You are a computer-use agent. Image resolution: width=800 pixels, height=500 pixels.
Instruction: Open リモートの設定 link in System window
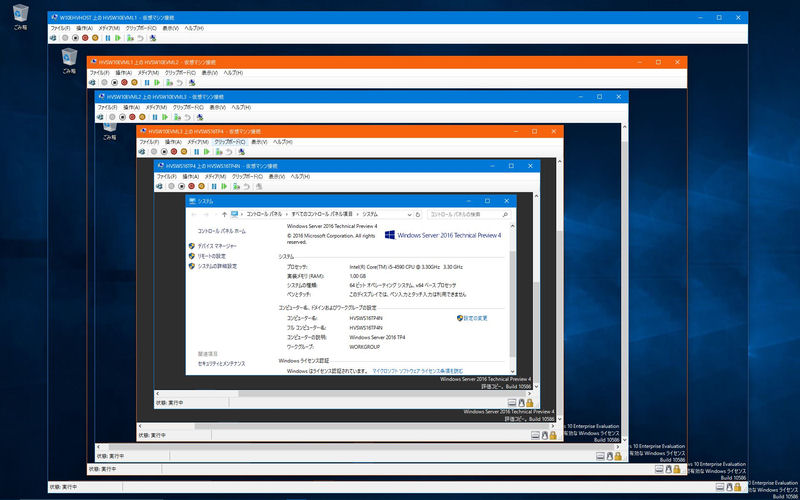[211, 256]
